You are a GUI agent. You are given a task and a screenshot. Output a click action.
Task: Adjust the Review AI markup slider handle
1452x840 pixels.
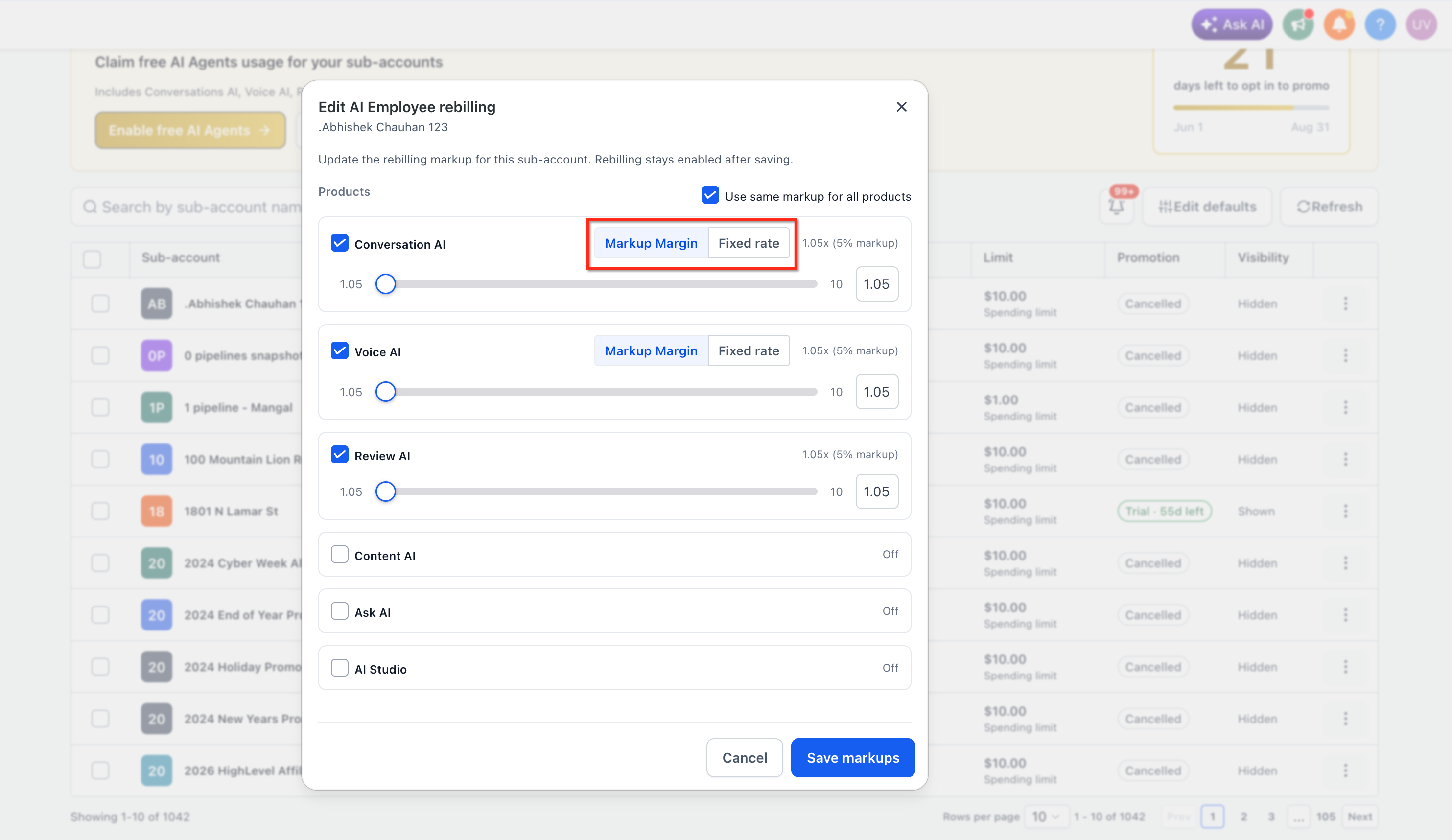(385, 491)
